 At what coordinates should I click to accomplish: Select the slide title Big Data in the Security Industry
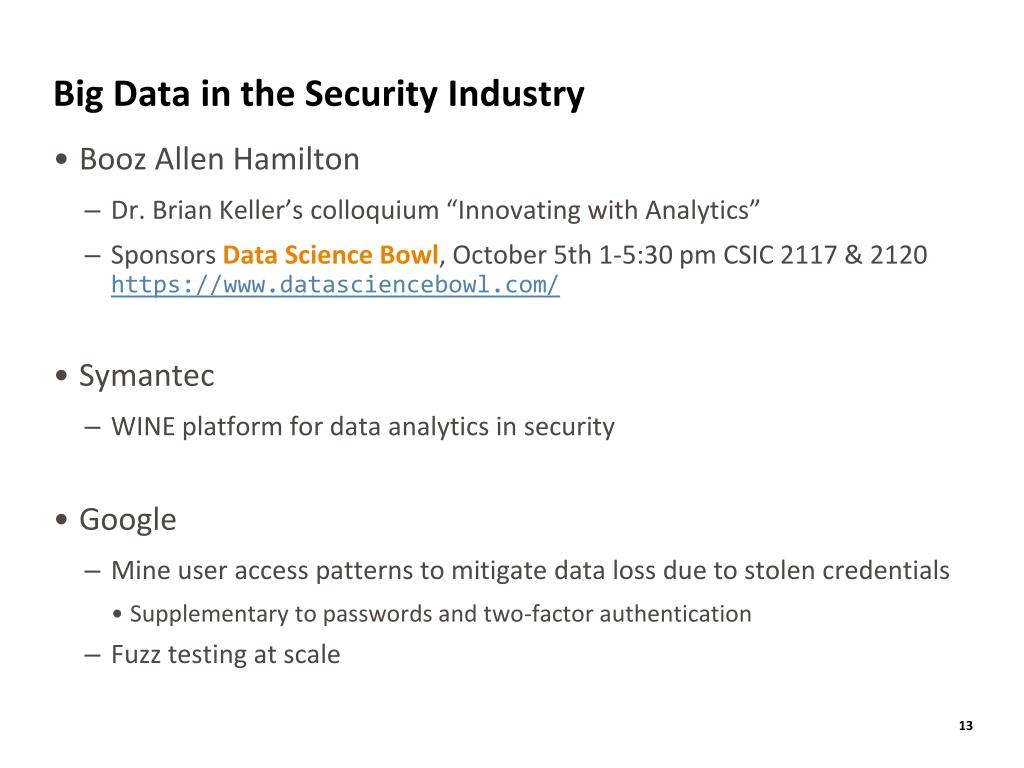coord(319,94)
